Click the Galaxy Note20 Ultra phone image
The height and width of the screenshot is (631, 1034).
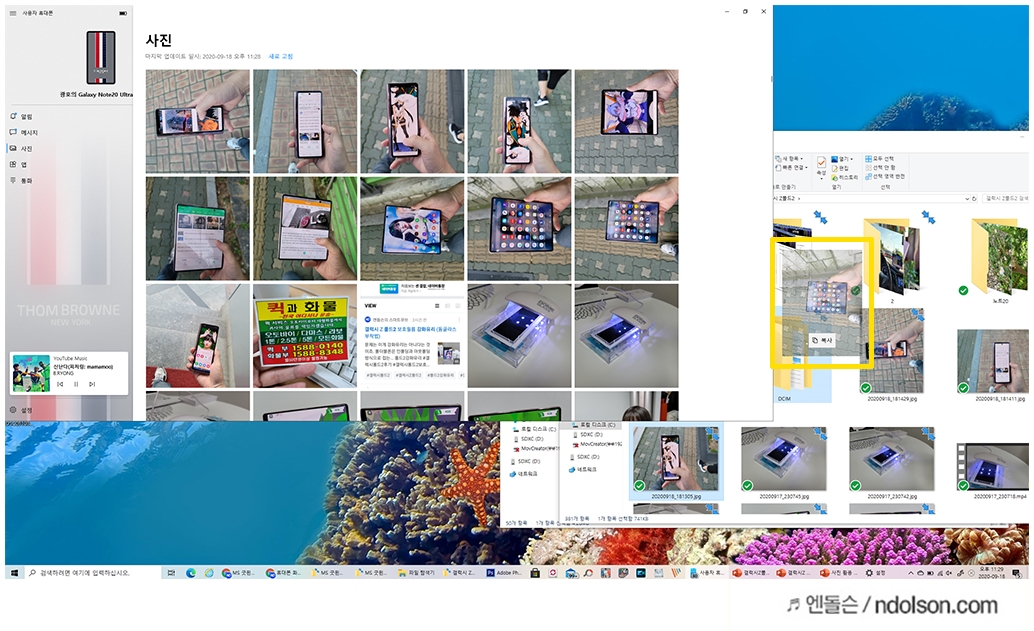tap(101, 57)
